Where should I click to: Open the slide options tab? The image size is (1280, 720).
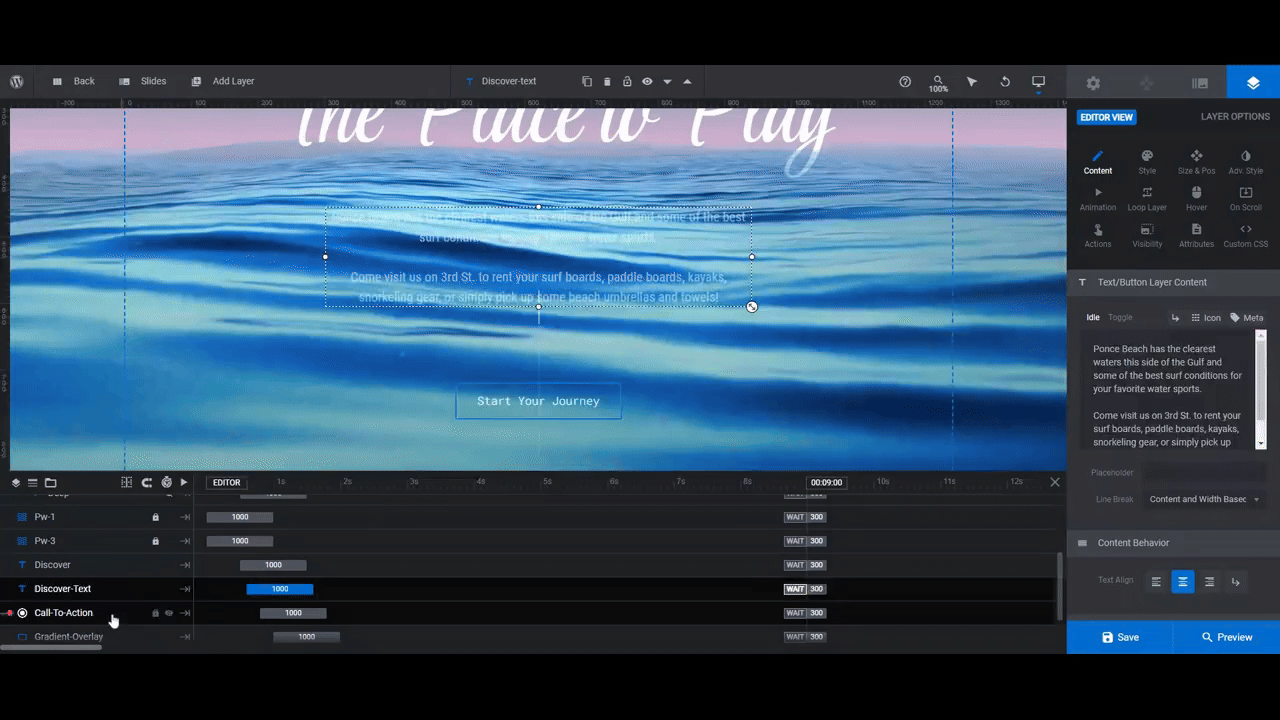click(x=1200, y=83)
